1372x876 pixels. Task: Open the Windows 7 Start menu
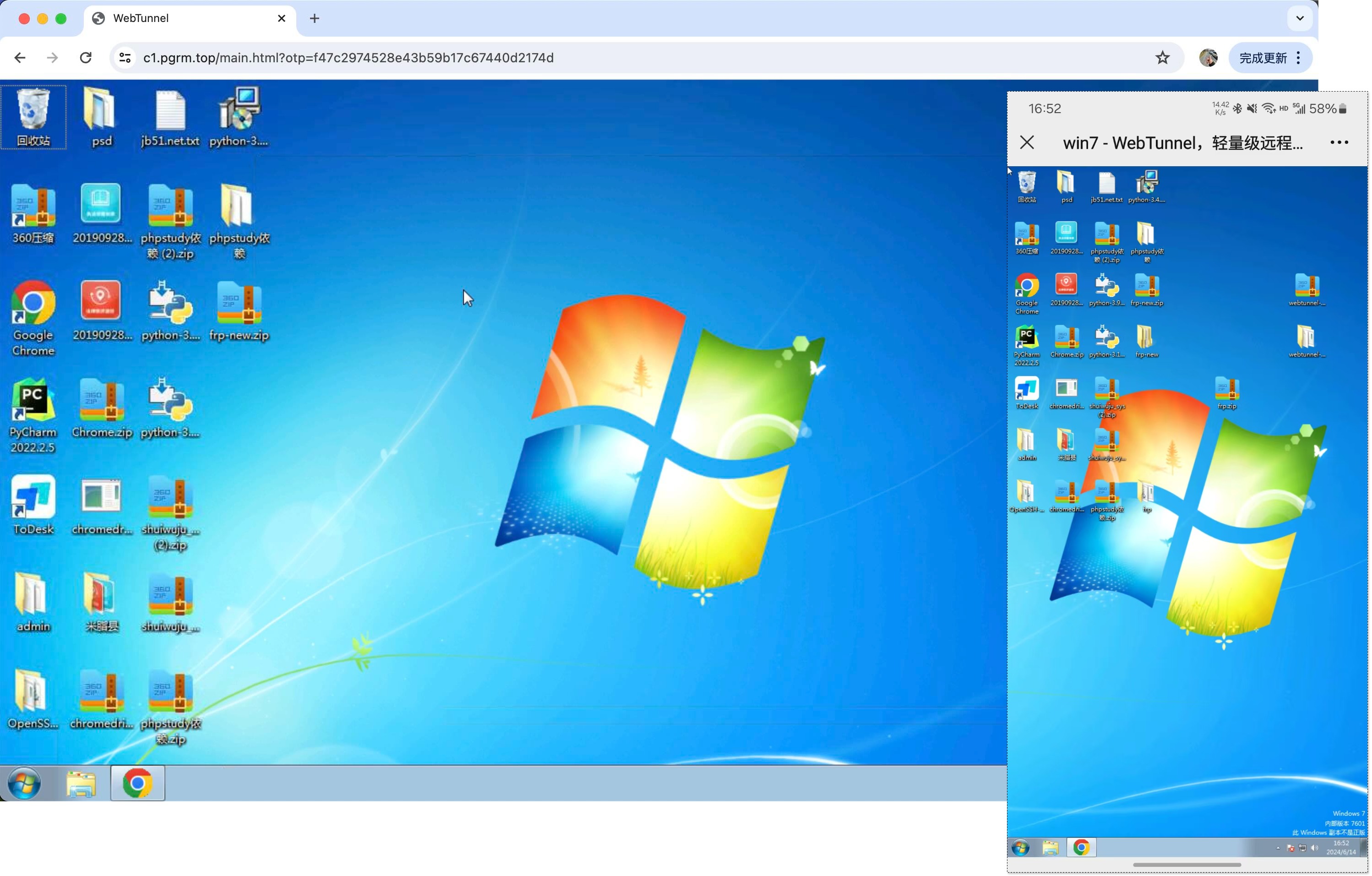point(24,784)
